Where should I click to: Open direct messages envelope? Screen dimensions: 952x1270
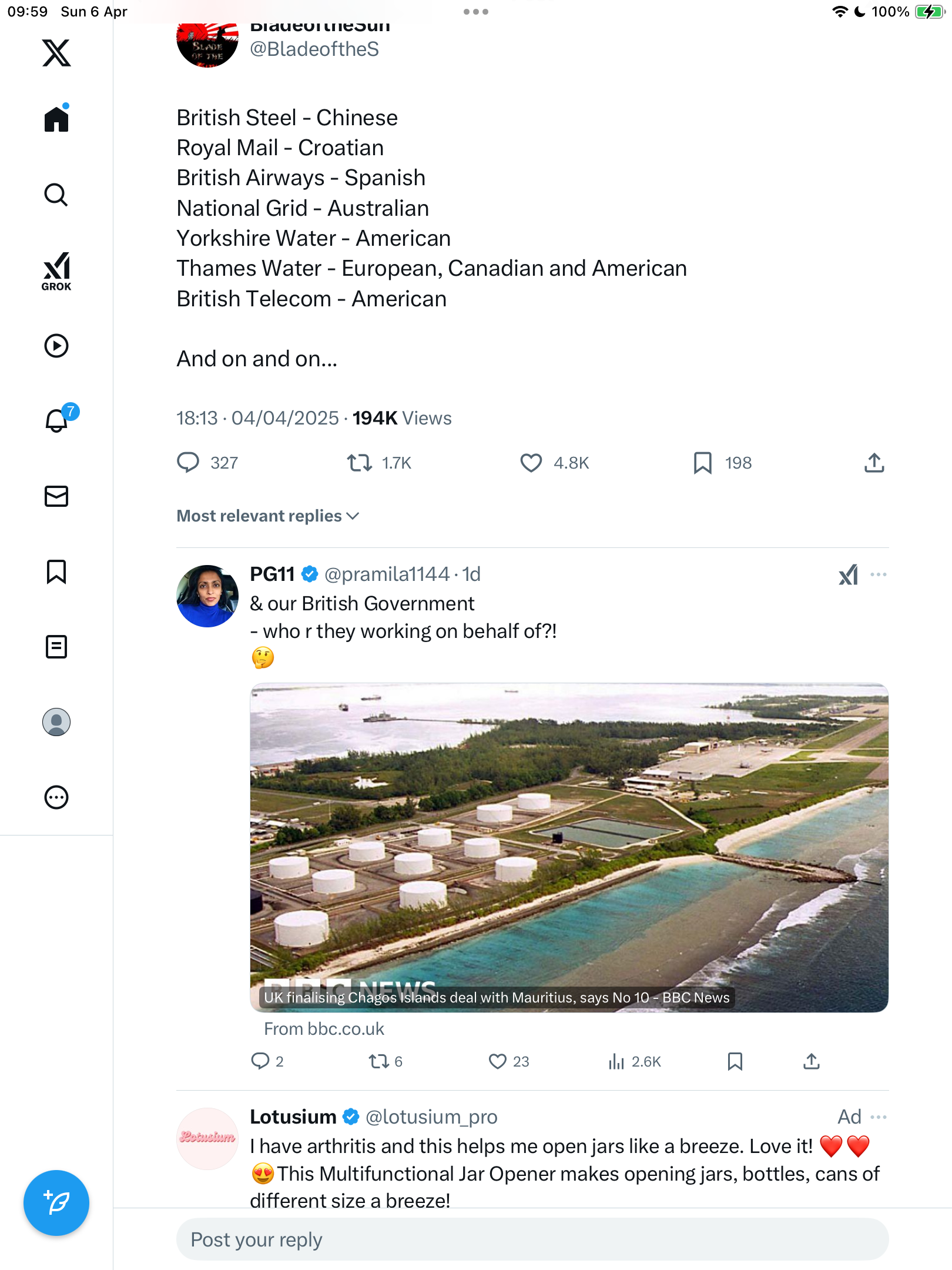point(56,496)
